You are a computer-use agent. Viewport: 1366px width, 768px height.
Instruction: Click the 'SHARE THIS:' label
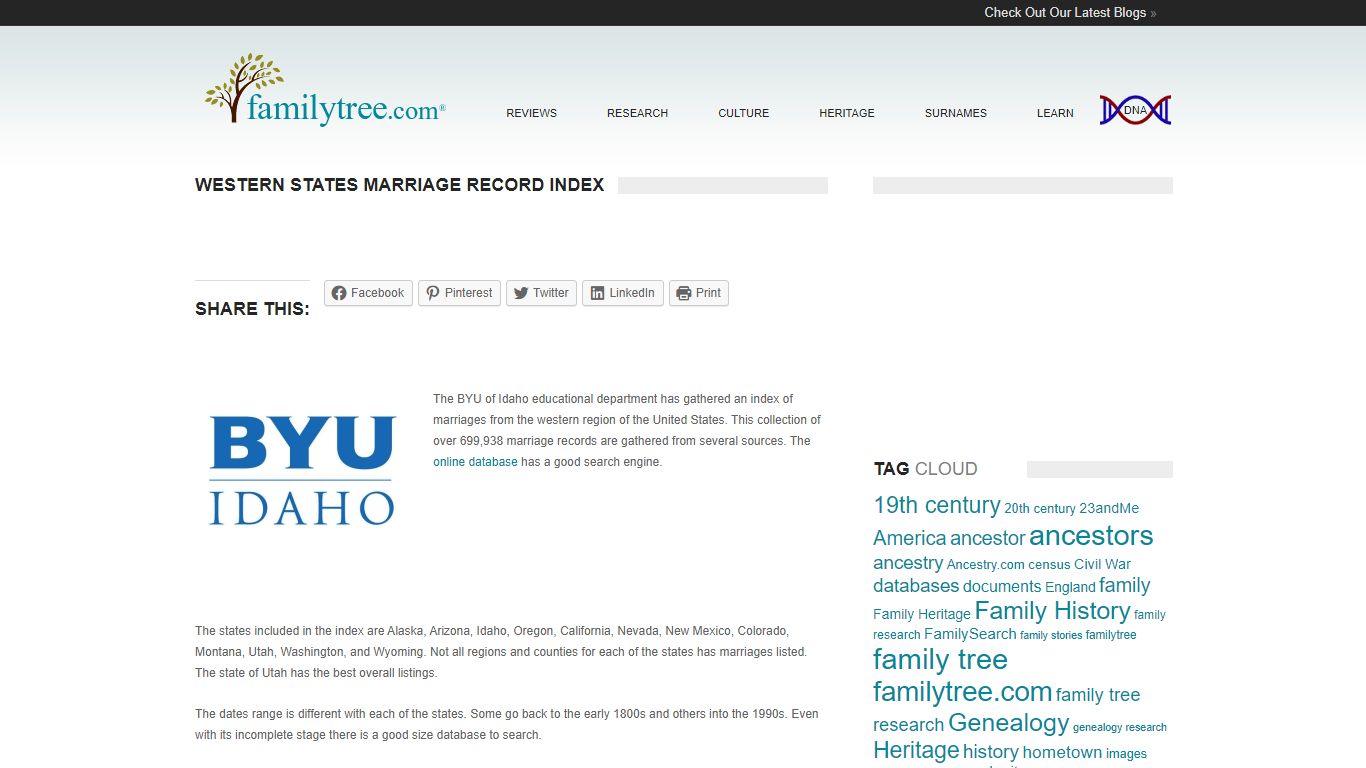(252, 309)
